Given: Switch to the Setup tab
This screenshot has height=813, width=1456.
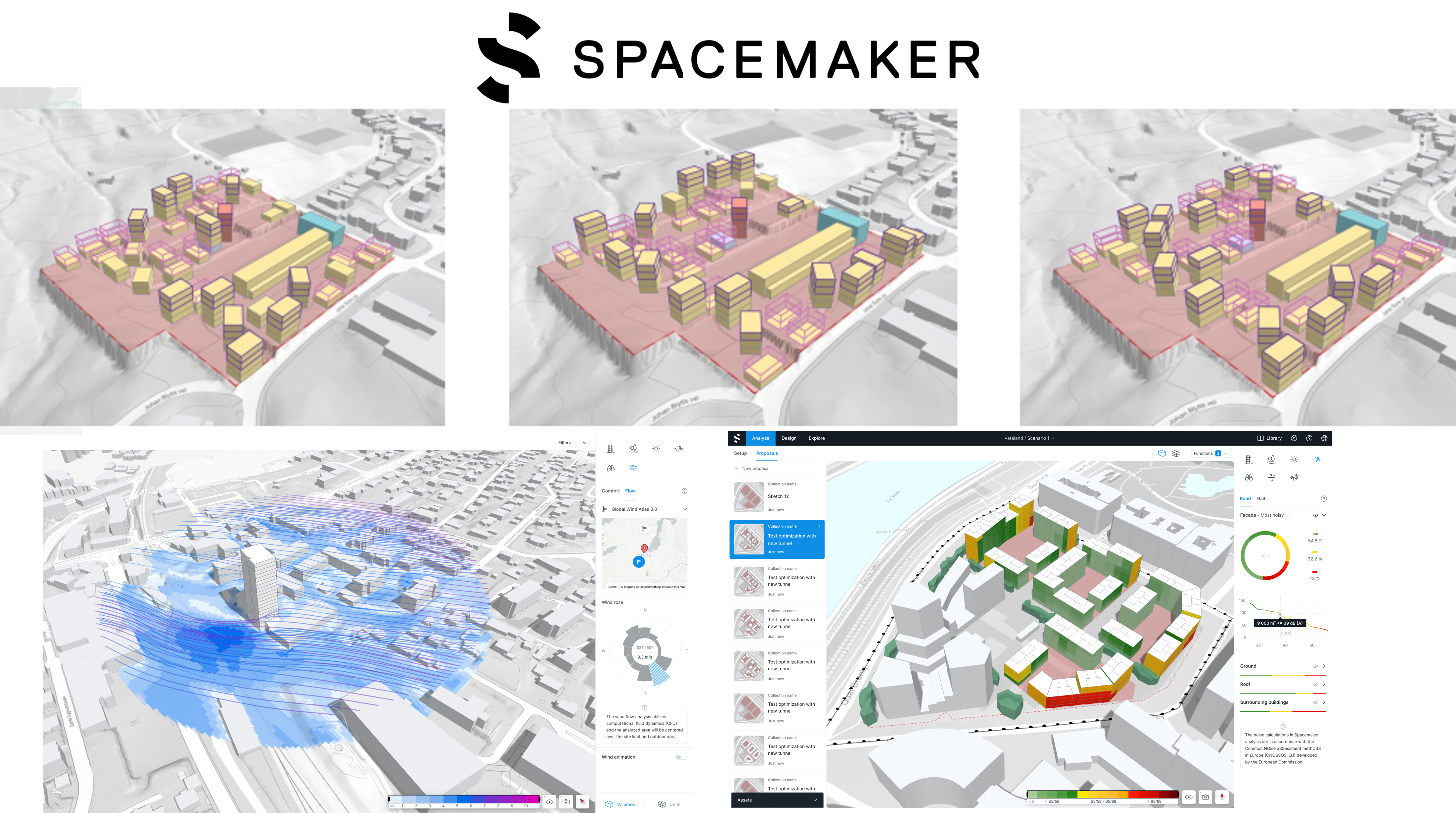Looking at the screenshot, I should click(x=740, y=454).
